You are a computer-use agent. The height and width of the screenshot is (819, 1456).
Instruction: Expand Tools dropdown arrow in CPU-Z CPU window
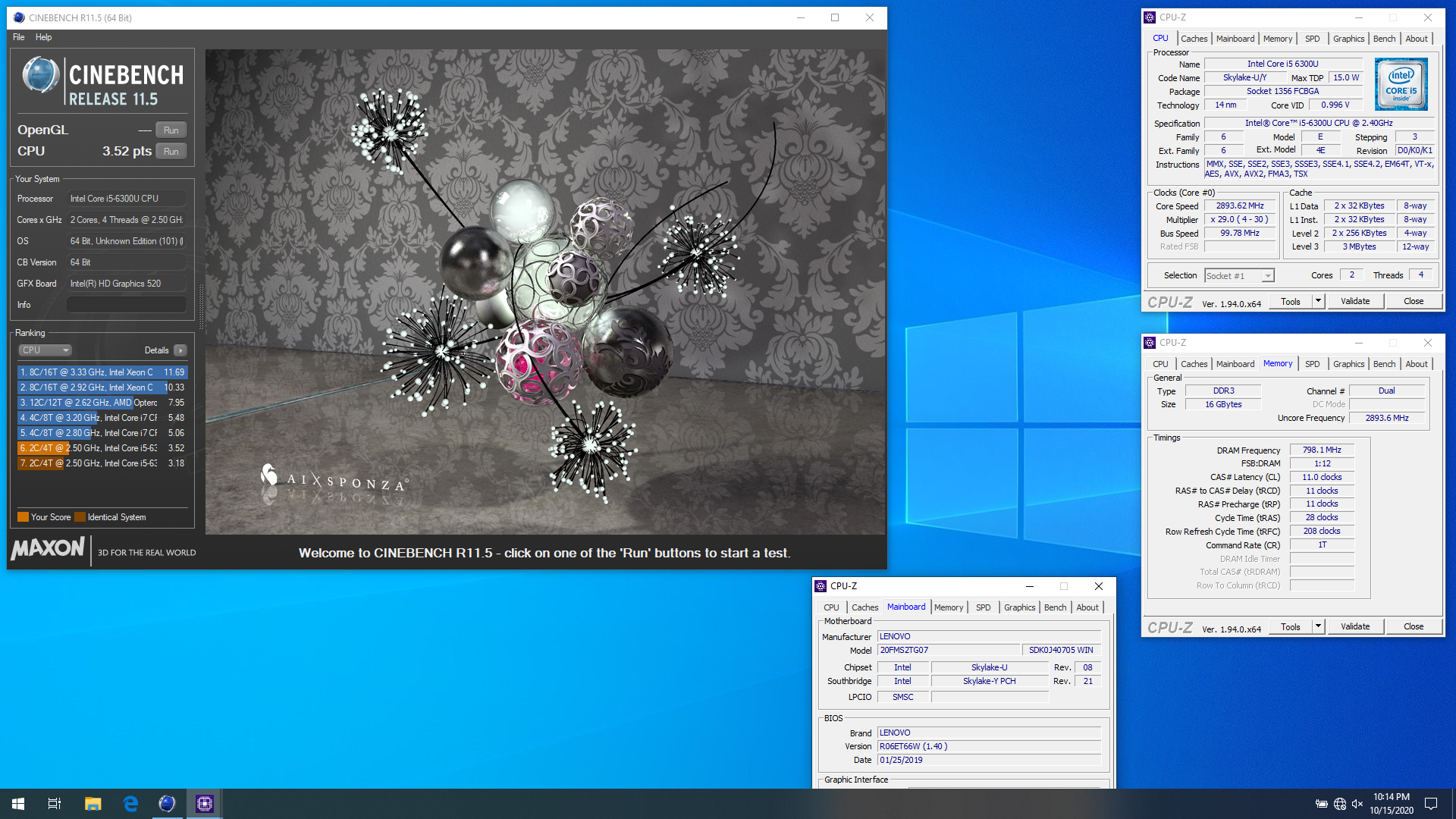(x=1319, y=302)
